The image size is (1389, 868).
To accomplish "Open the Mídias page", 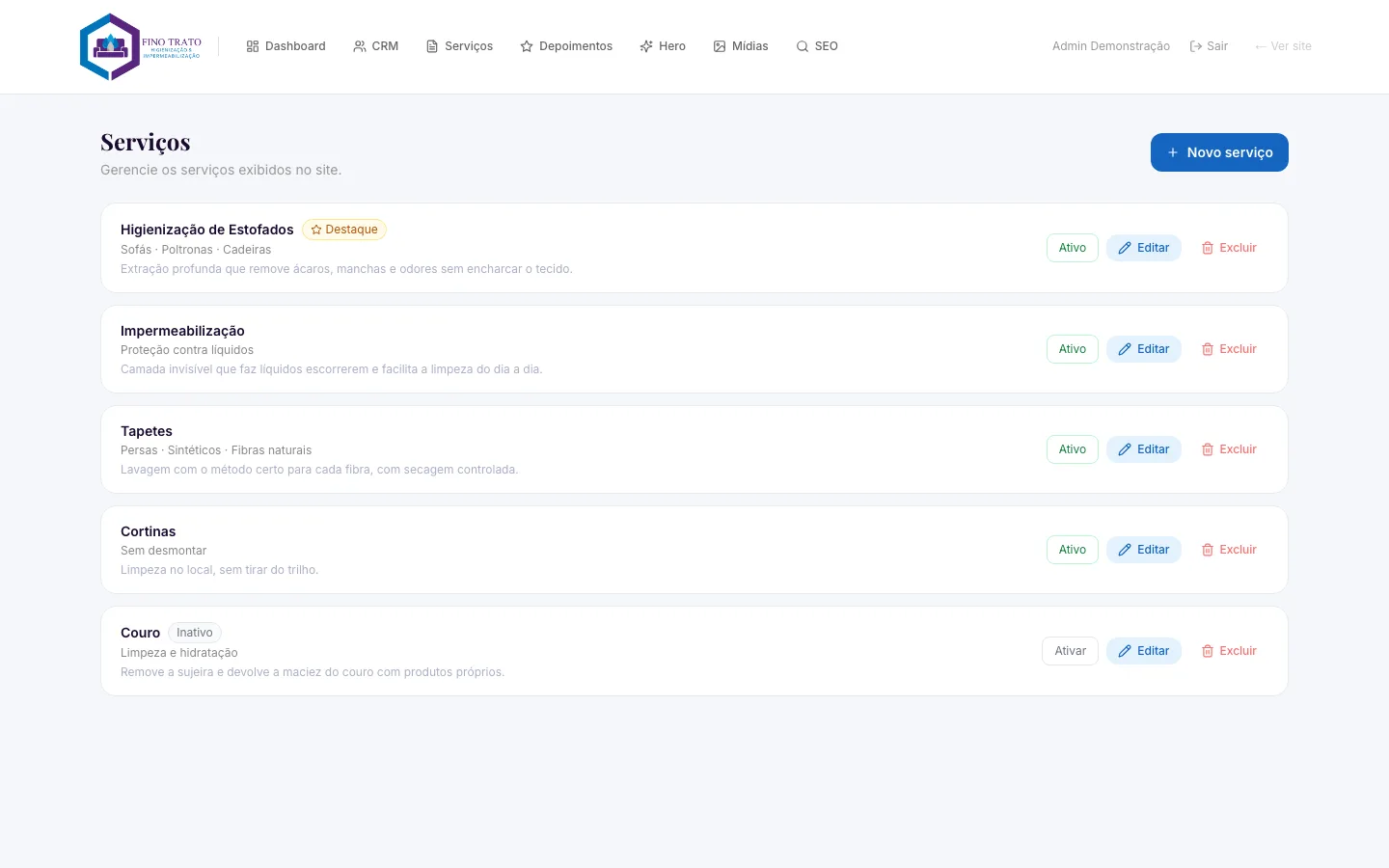I will click(x=741, y=46).
